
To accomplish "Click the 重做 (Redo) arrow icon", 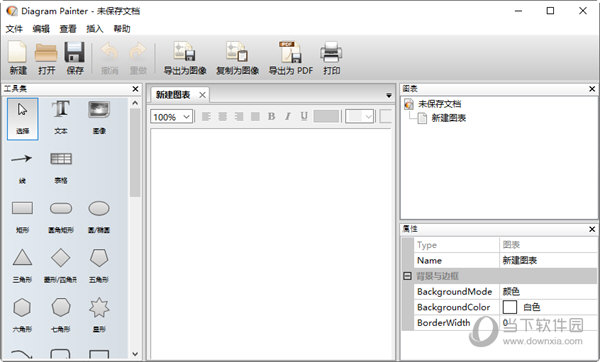I will click(x=138, y=52).
